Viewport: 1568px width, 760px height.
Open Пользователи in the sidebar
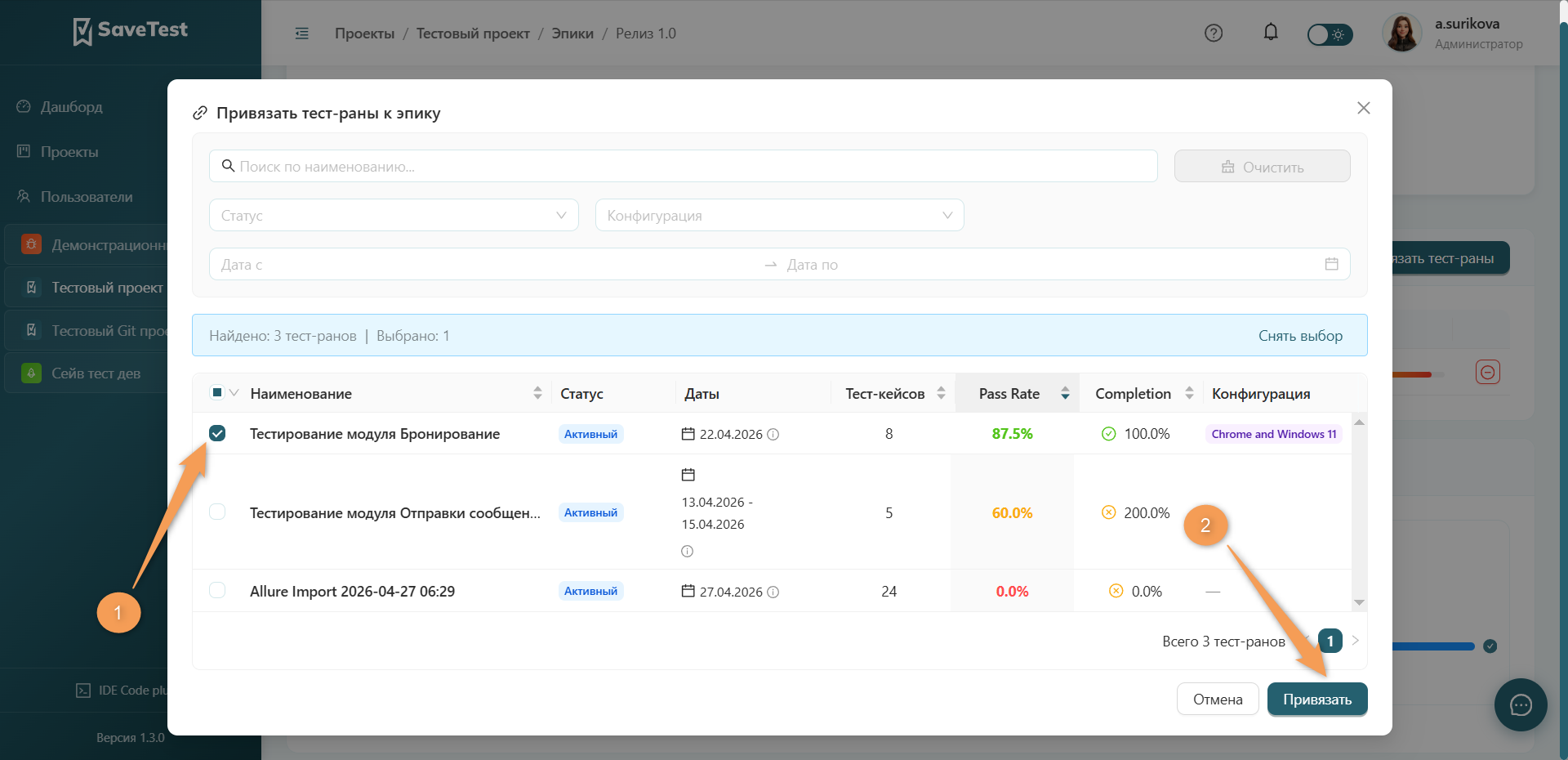[x=87, y=197]
